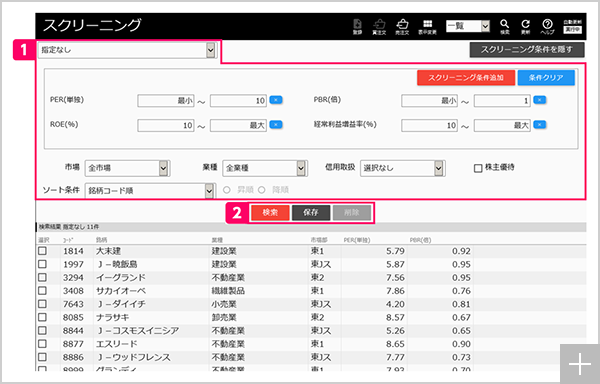Click スクリーニング条件を隠す button
The height and width of the screenshot is (384, 600).
(x=527, y=50)
